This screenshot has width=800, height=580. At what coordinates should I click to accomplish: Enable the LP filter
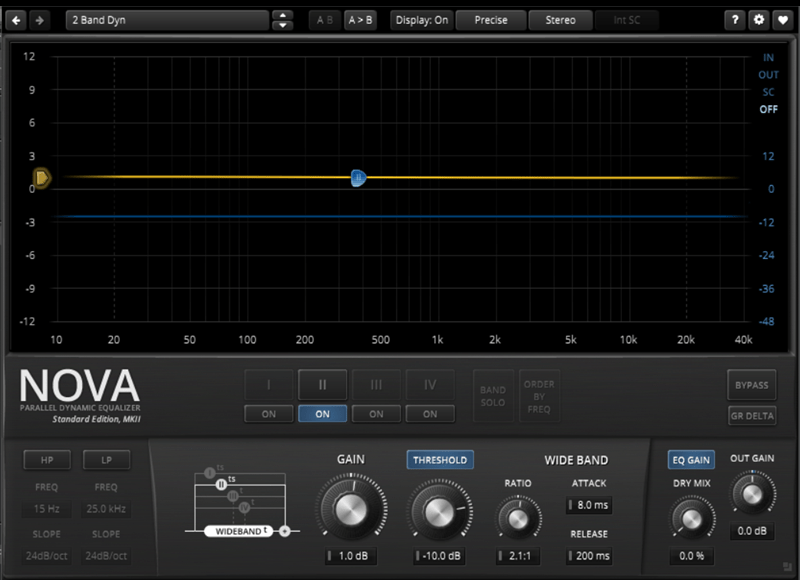point(106,460)
